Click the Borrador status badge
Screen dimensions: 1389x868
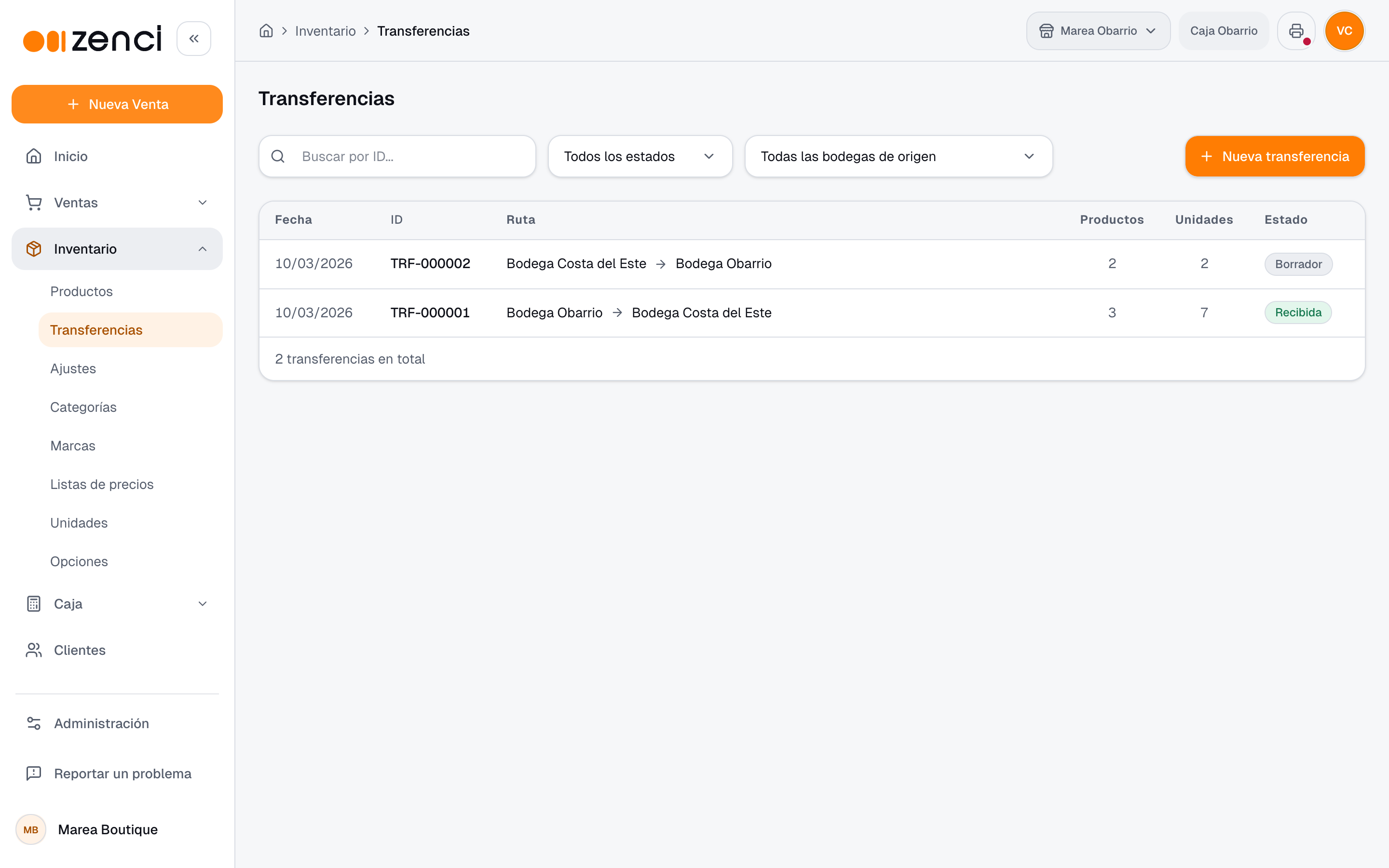click(1298, 264)
